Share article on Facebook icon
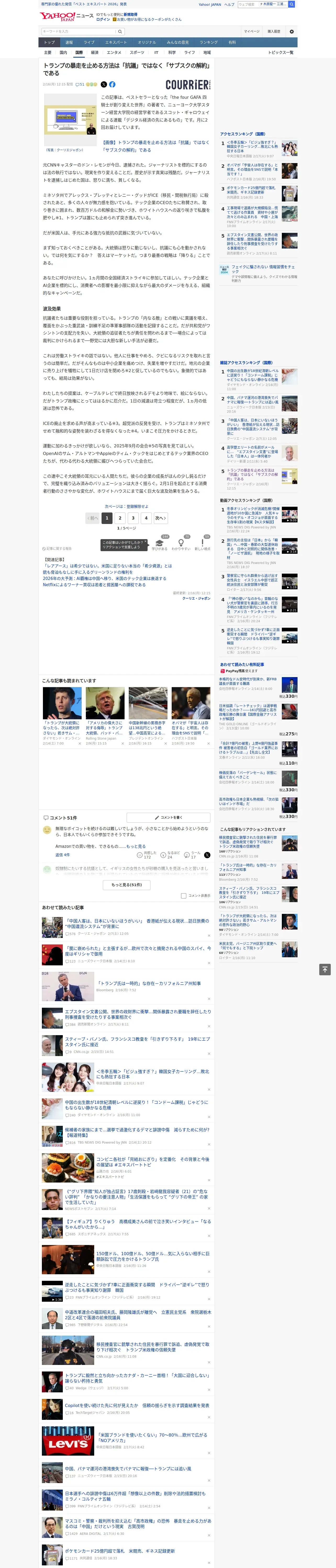Screen dimensions: 336x1568 pyautogui.click(x=112, y=85)
